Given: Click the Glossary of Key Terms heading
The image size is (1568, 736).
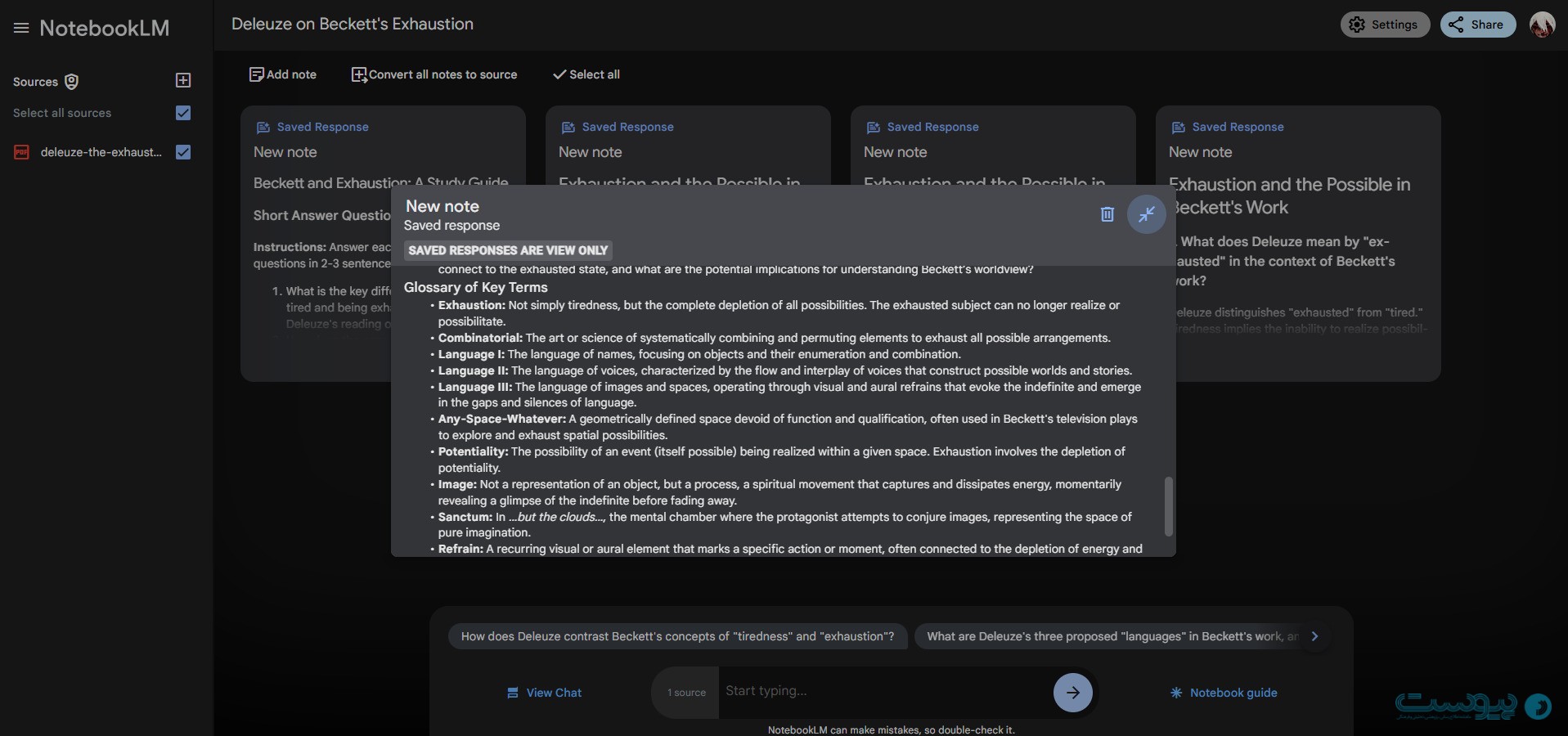Looking at the screenshot, I should coord(476,287).
